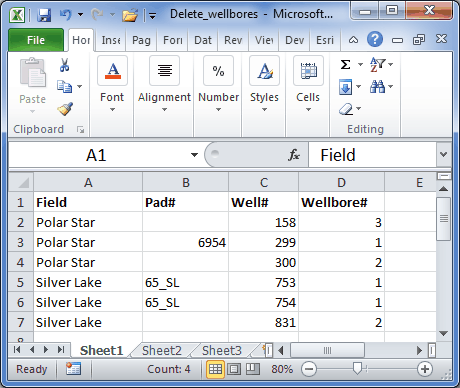Click the 80% zoom level
Screen dimensions: 460x388
tap(282, 369)
